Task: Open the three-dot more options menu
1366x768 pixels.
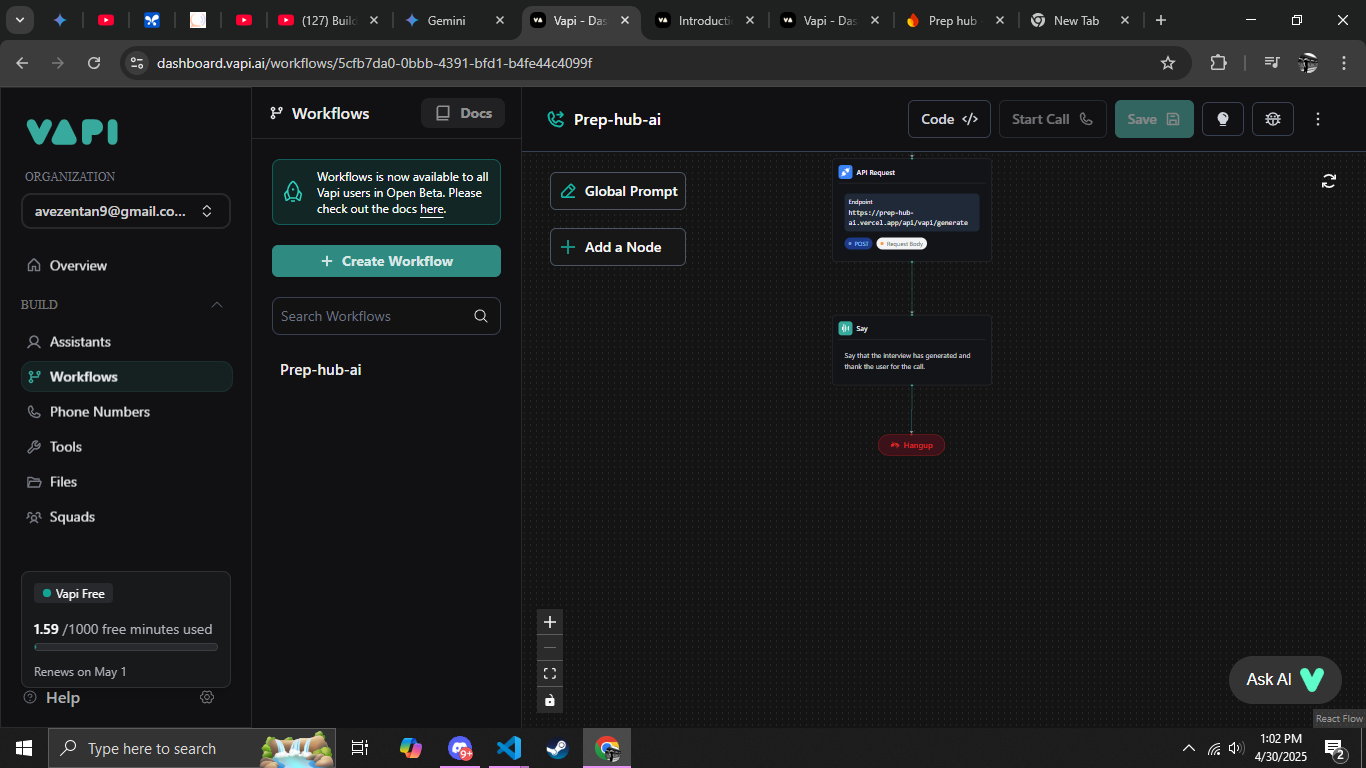Action: 1318,119
